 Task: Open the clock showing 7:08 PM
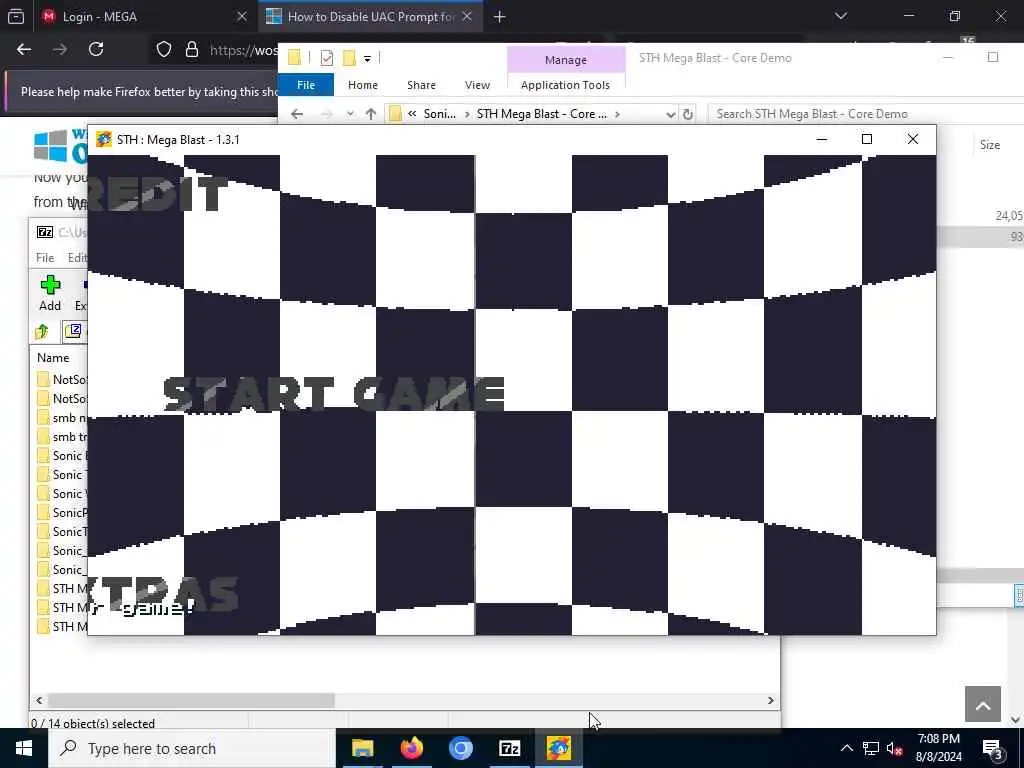pos(938,748)
